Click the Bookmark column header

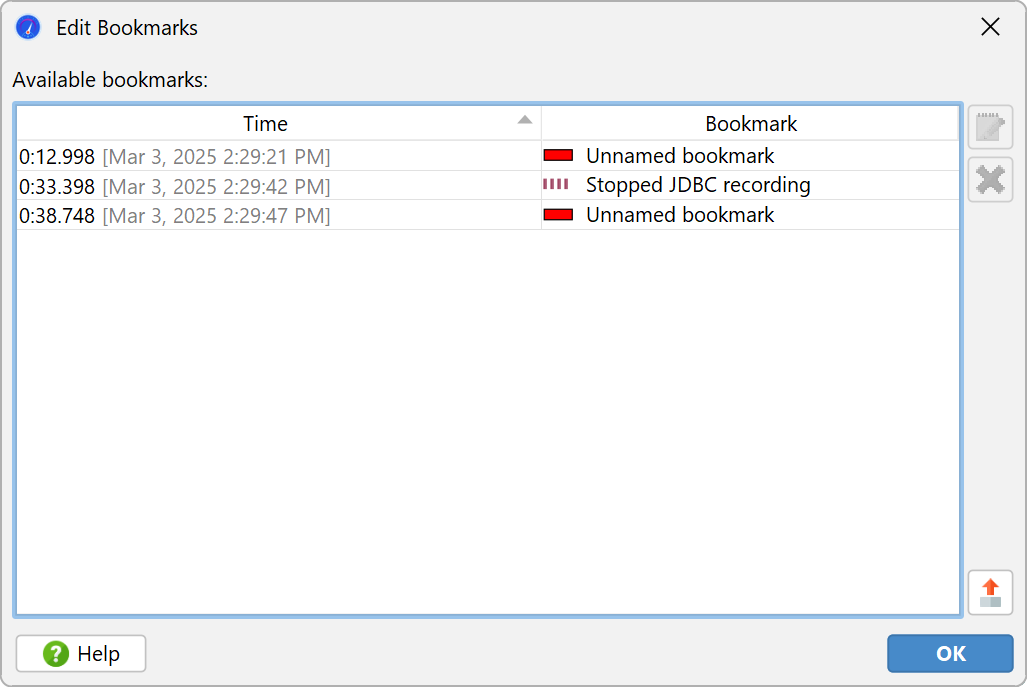point(751,124)
